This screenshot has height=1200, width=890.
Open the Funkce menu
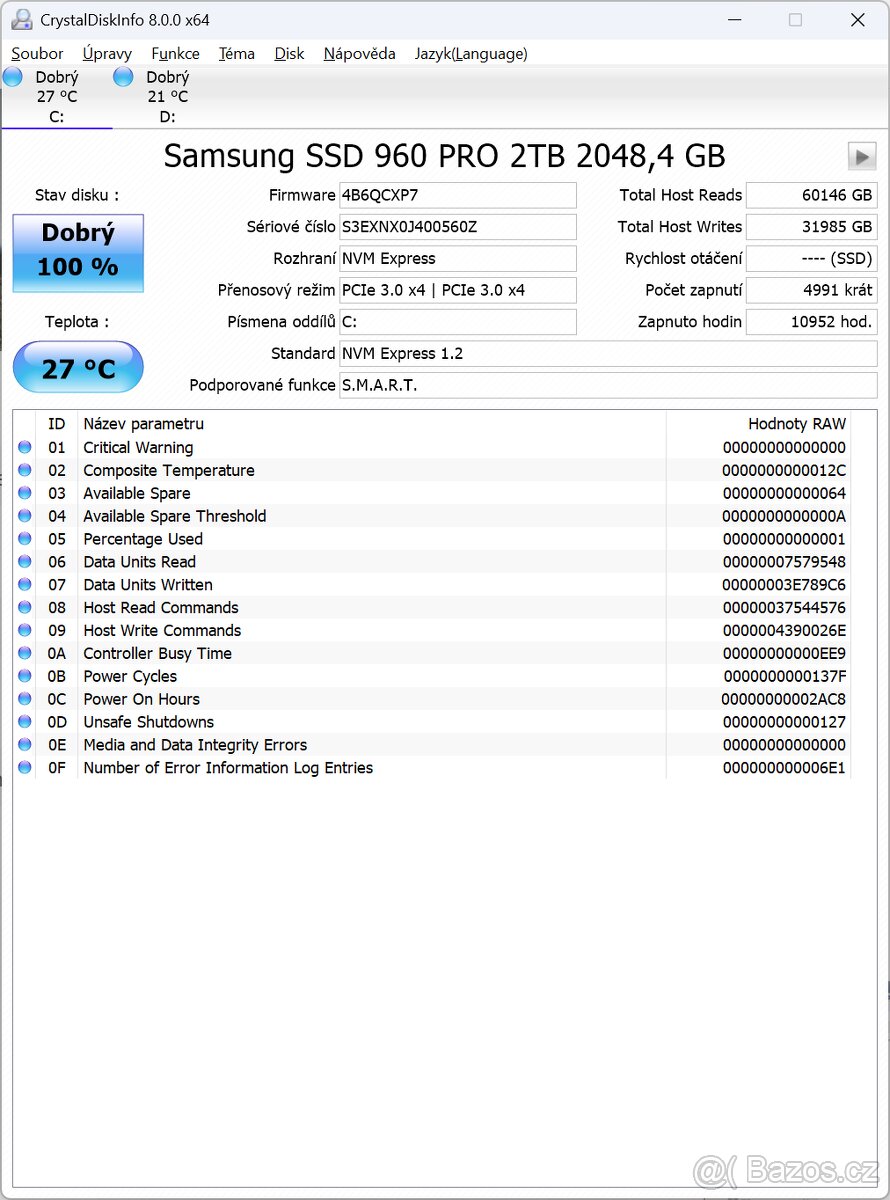click(175, 54)
